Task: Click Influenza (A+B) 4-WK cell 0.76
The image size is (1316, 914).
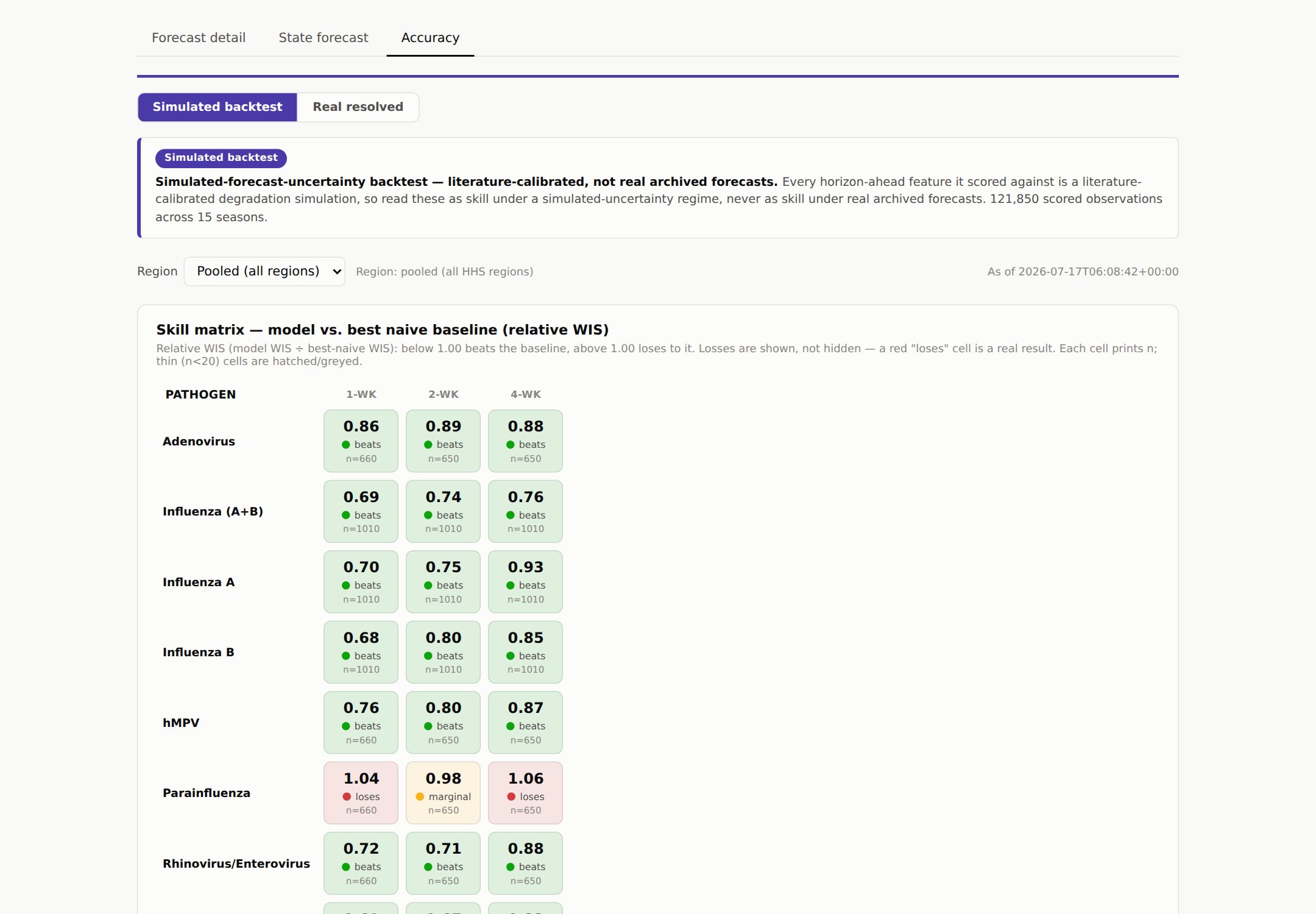Action: tap(525, 512)
